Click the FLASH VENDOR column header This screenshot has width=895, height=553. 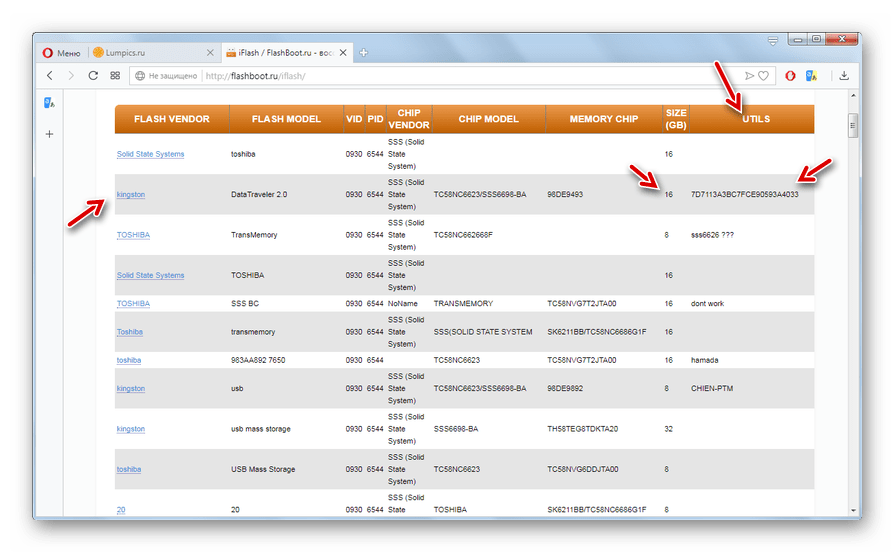click(172, 119)
